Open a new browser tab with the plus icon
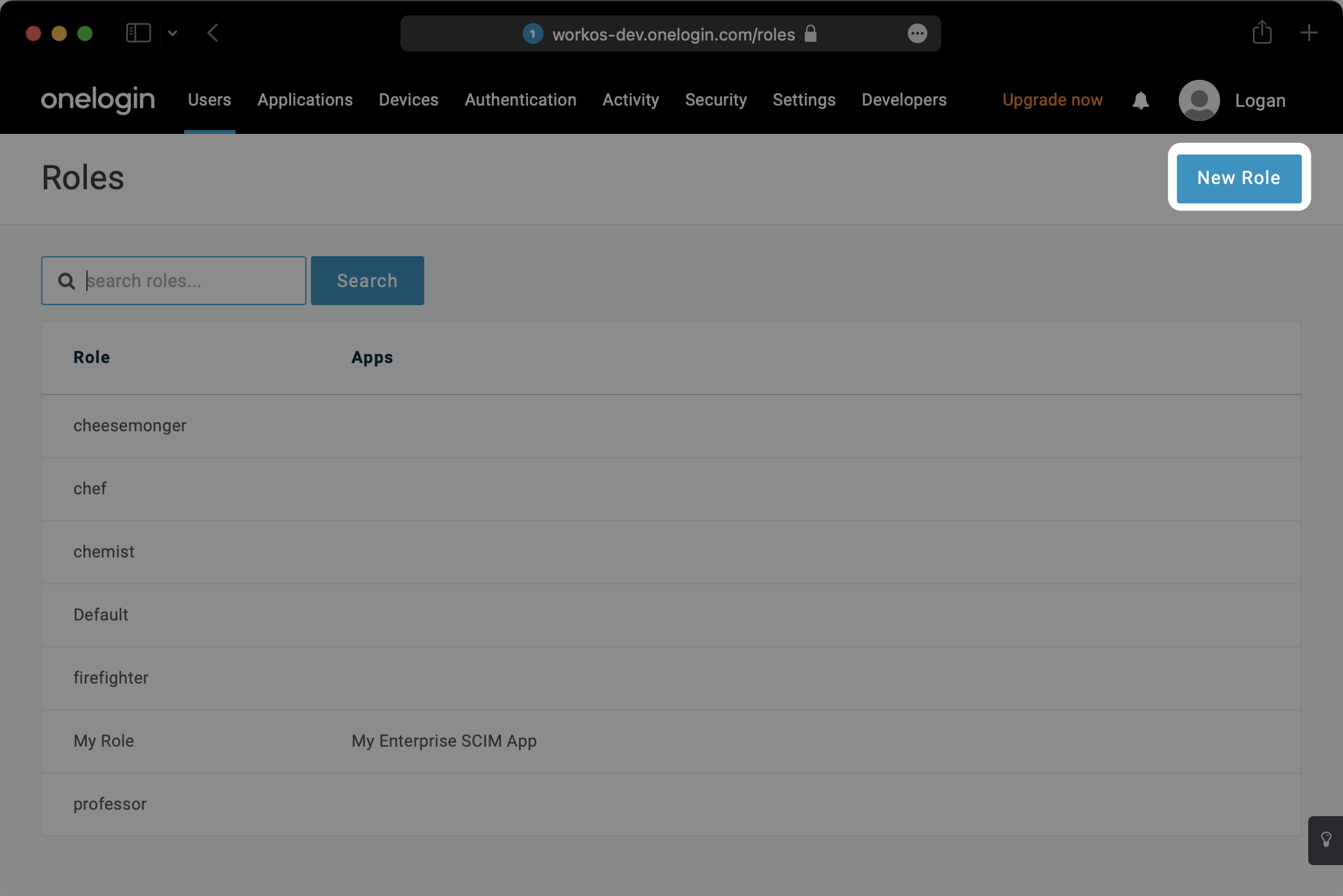This screenshot has width=1343, height=896. [1310, 33]
